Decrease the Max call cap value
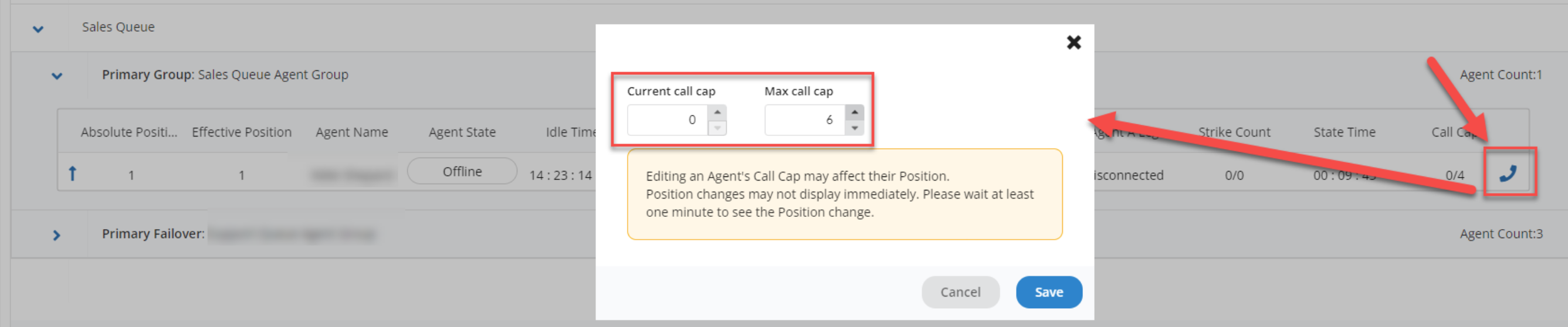The height and width of the screenshot is (327, 1568). 855,128
